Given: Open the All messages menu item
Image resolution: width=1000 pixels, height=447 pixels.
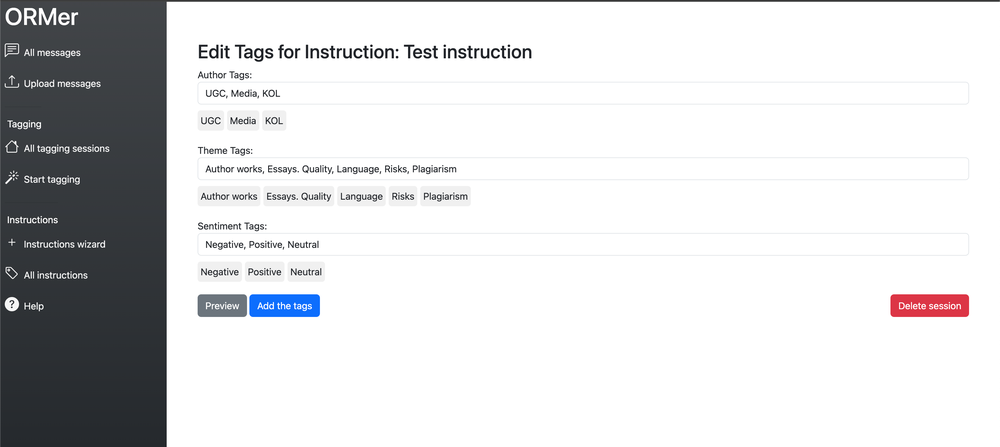Looking at the screenshot, I should (52, 53).
